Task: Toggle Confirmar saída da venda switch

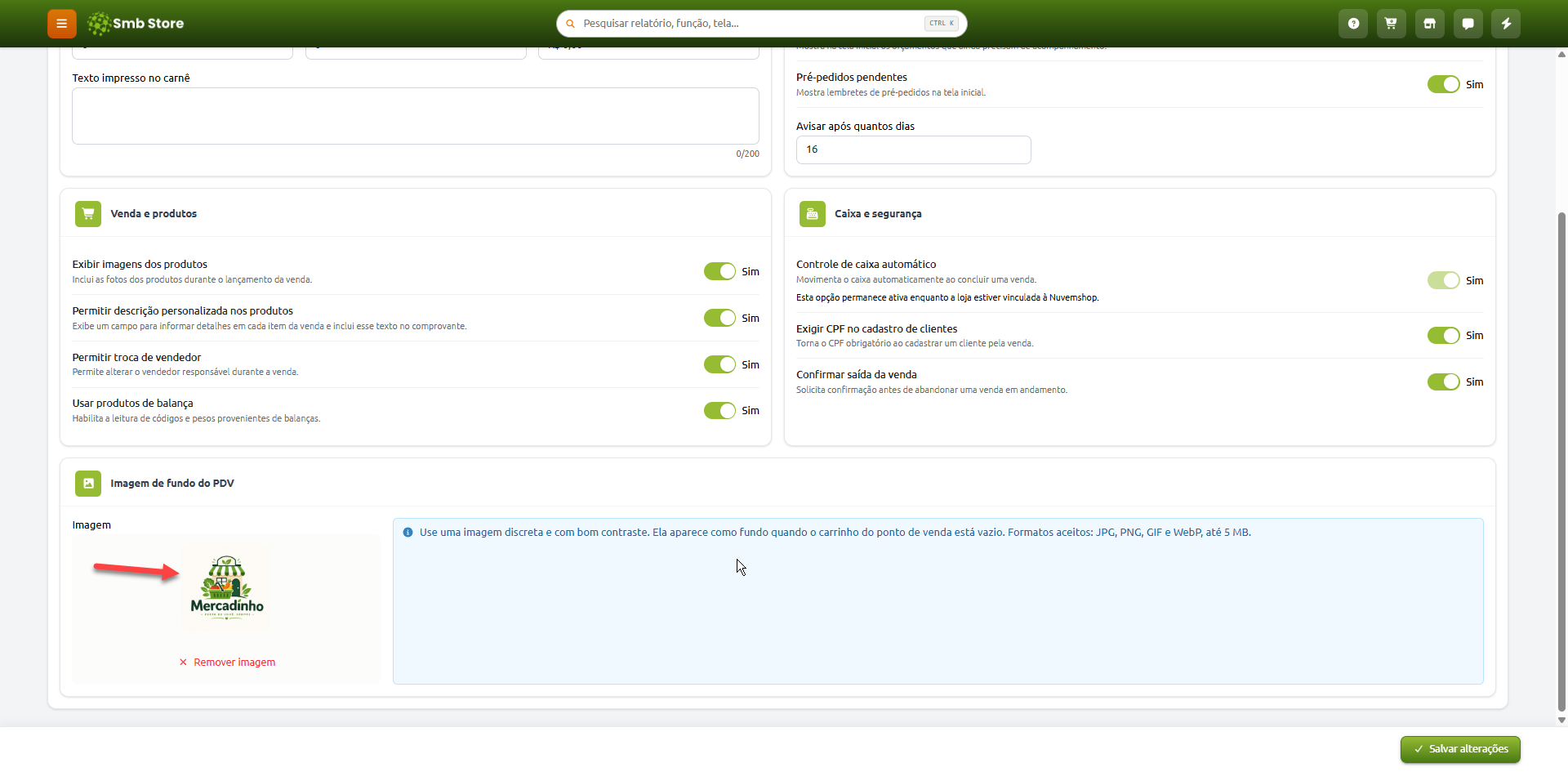Action: [x=1443, y=382]
